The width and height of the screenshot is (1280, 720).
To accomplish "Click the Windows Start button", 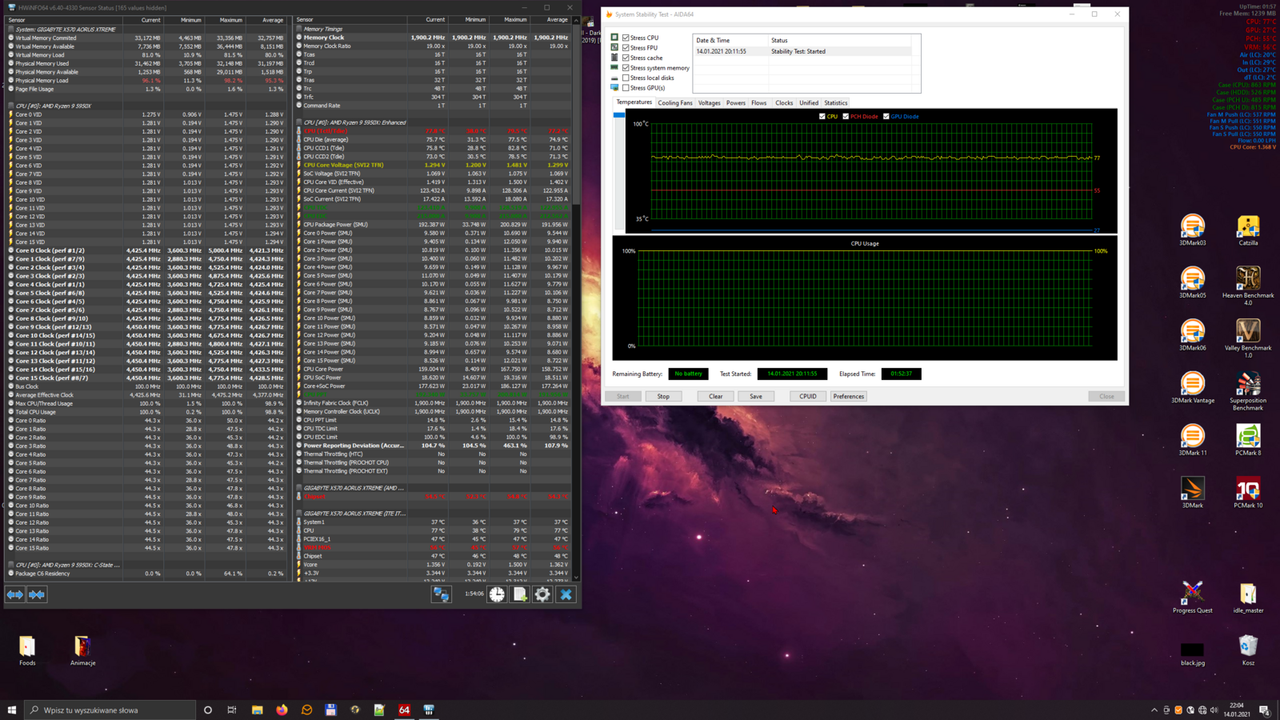I will click(x=10, y=710).
